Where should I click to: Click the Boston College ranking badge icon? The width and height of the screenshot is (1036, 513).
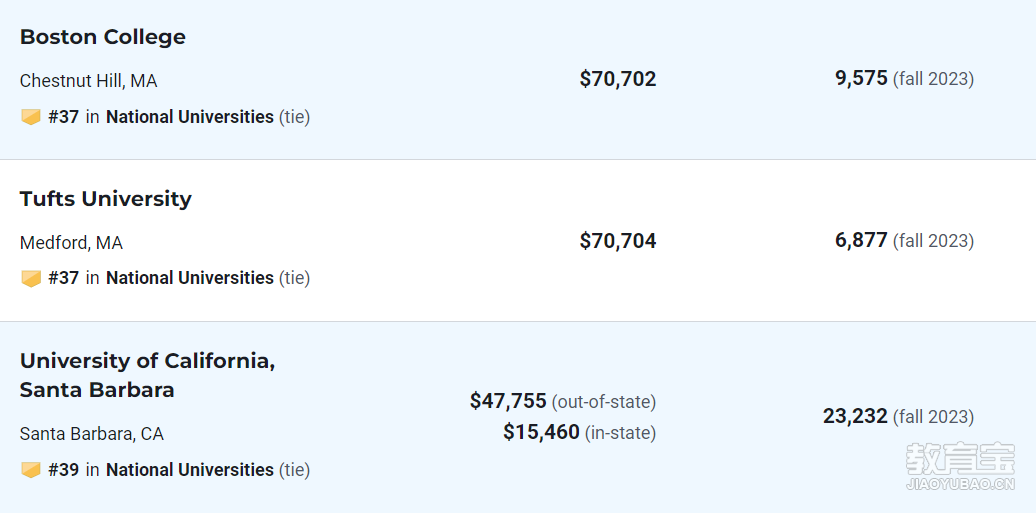[31, 118]
